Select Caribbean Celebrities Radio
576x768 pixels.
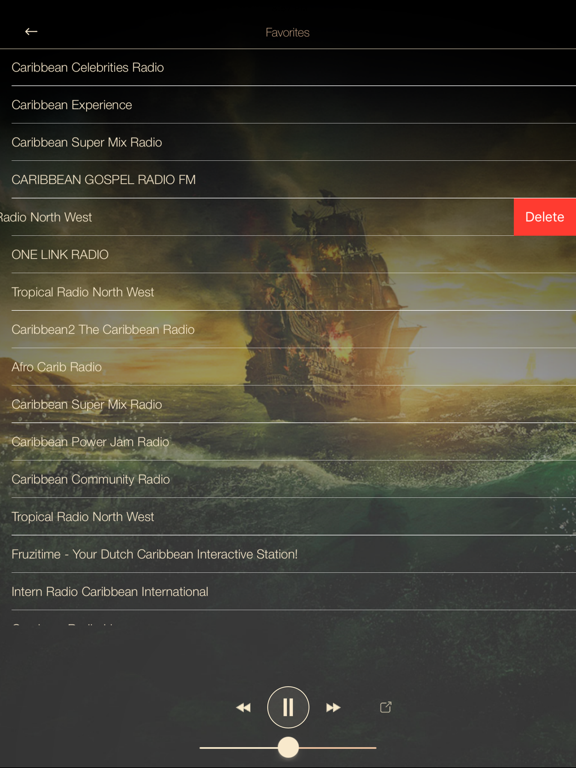[x=288, y=68]
